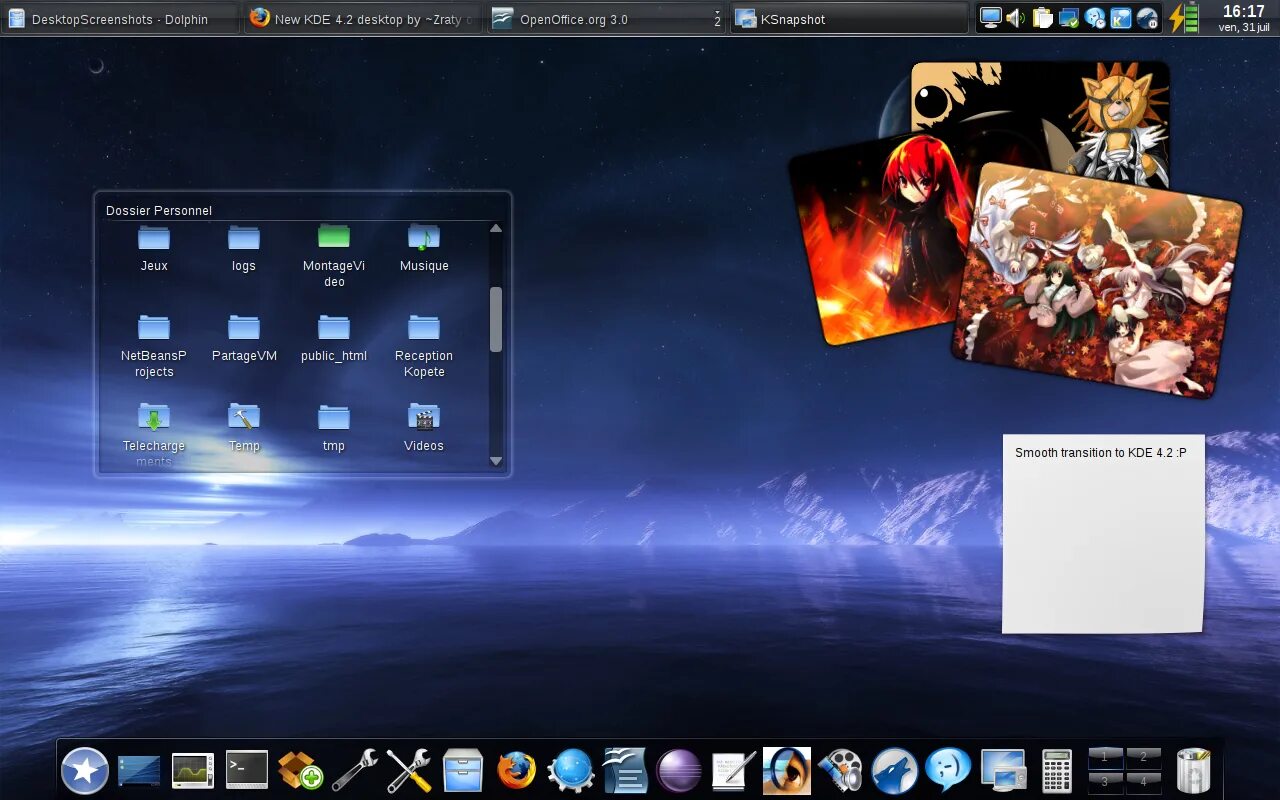Image resolution: width=1280 pixels, height=800 pixels.
Task: Switch to virtual desktop 1 in pager
Action: (x=1105, y=758)
